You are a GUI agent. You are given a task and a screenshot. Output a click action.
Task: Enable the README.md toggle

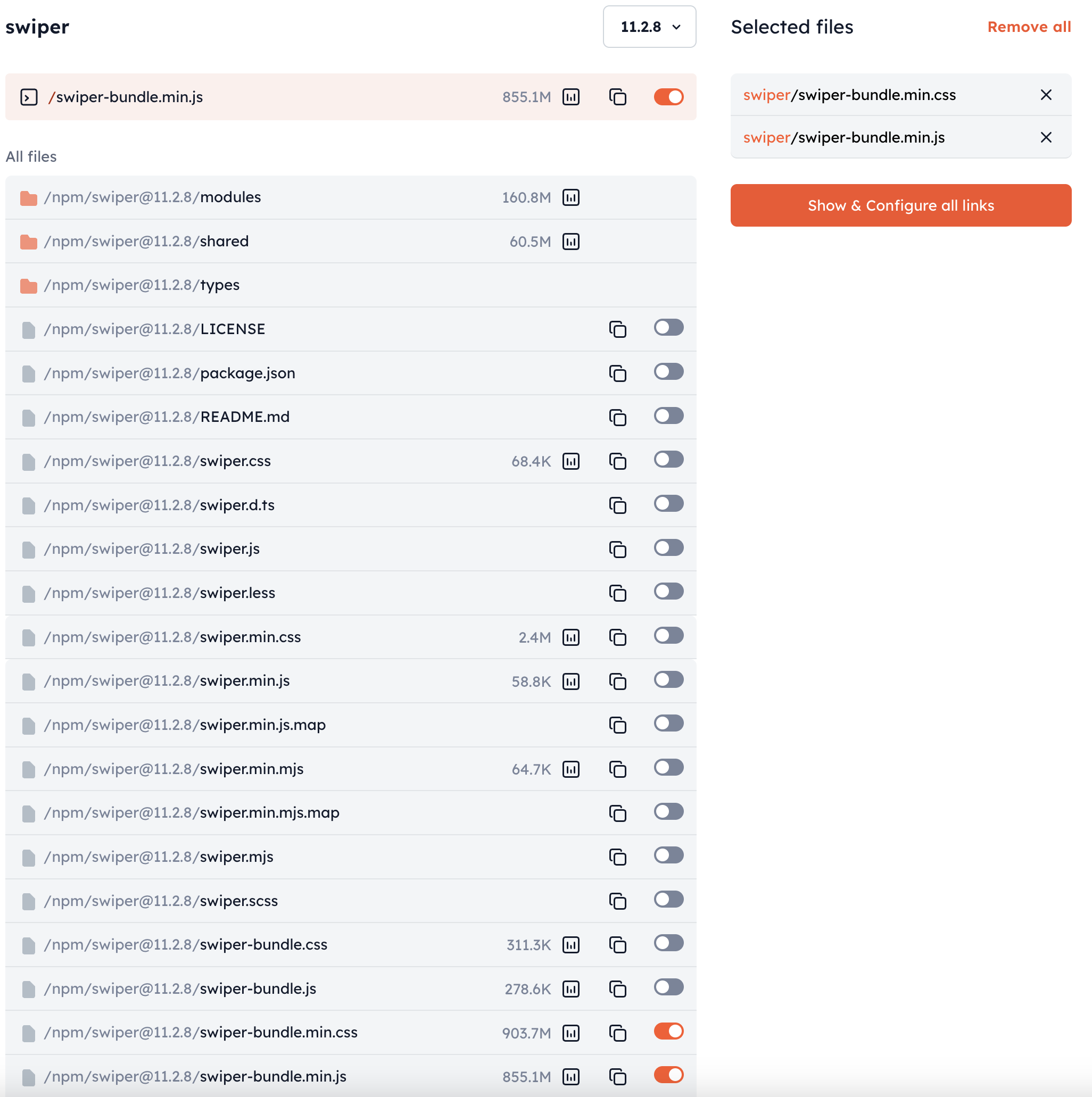click(x=668, y=415)
